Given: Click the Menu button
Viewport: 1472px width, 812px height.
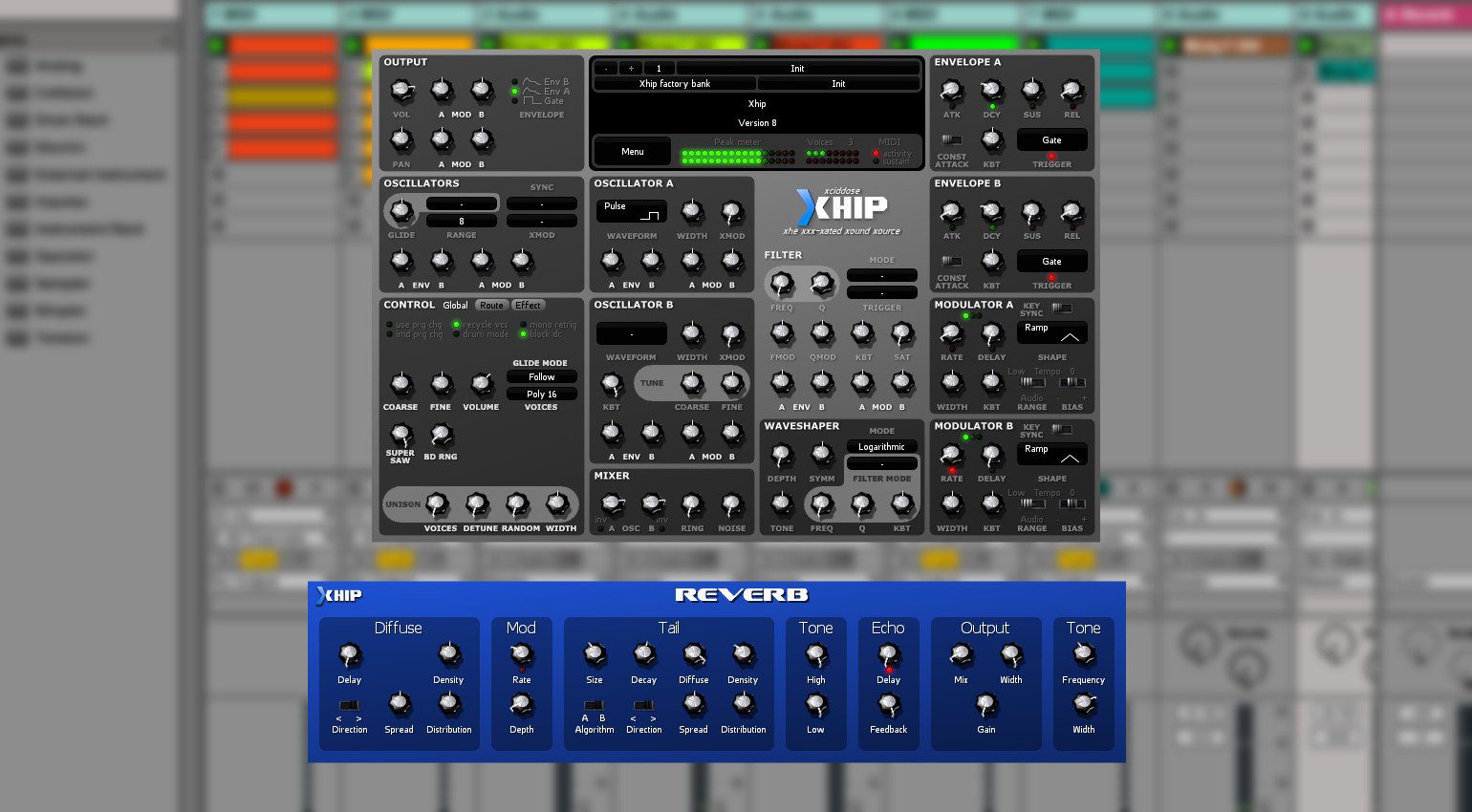Looking at the screenshot, I should pos(632,152).
